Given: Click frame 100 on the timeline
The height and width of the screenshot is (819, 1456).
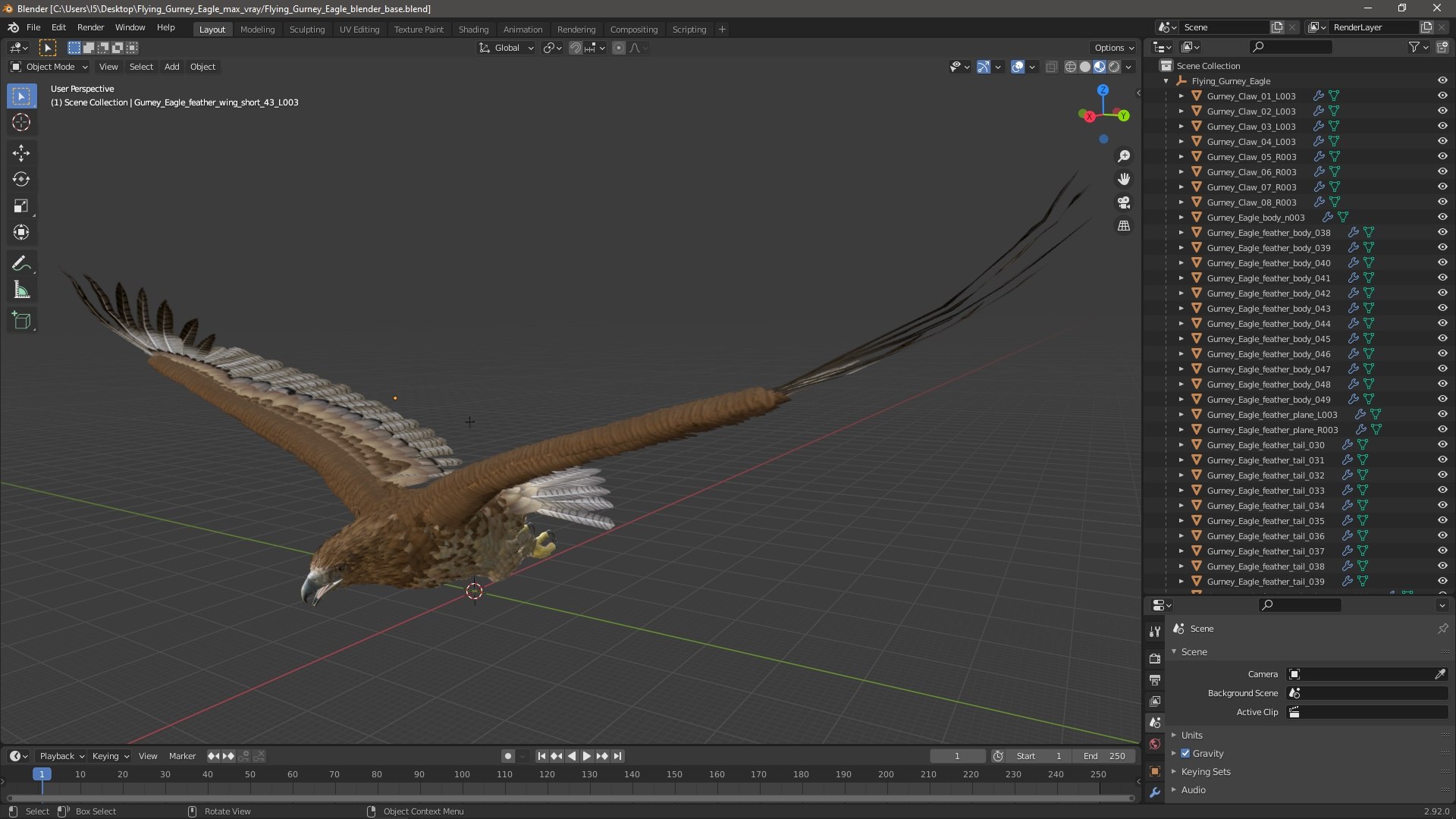Looking at the screenshot, I should tap(462, 774).
